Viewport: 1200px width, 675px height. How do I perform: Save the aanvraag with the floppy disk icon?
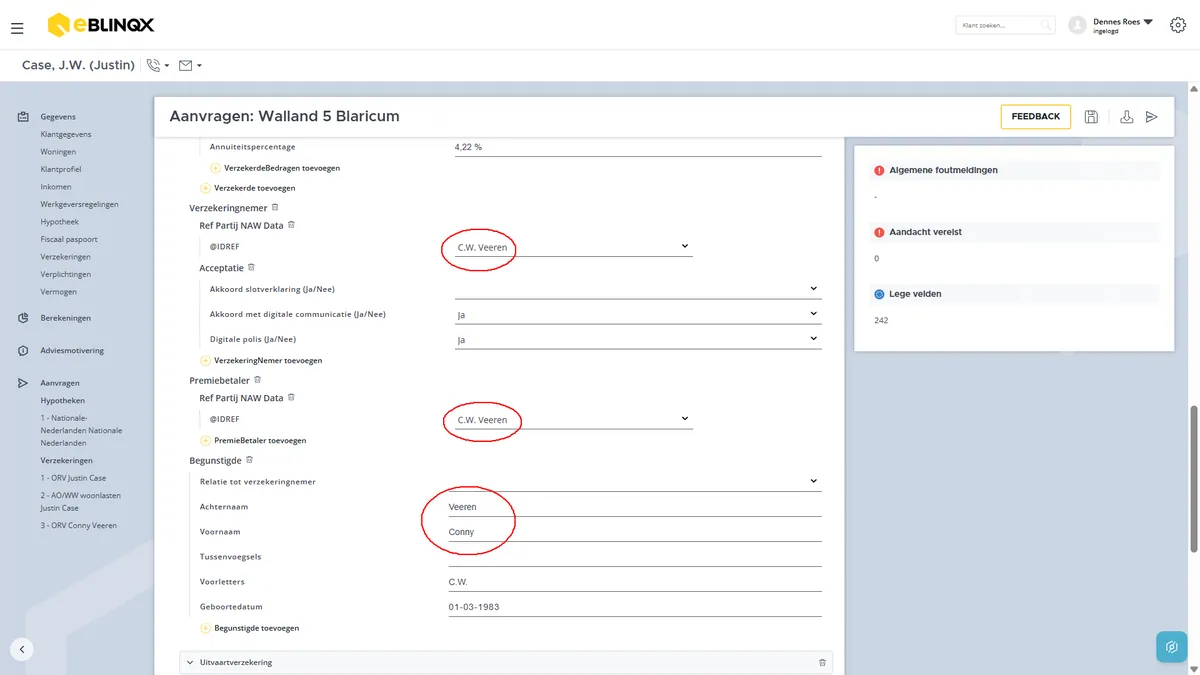pos(1091,117)
